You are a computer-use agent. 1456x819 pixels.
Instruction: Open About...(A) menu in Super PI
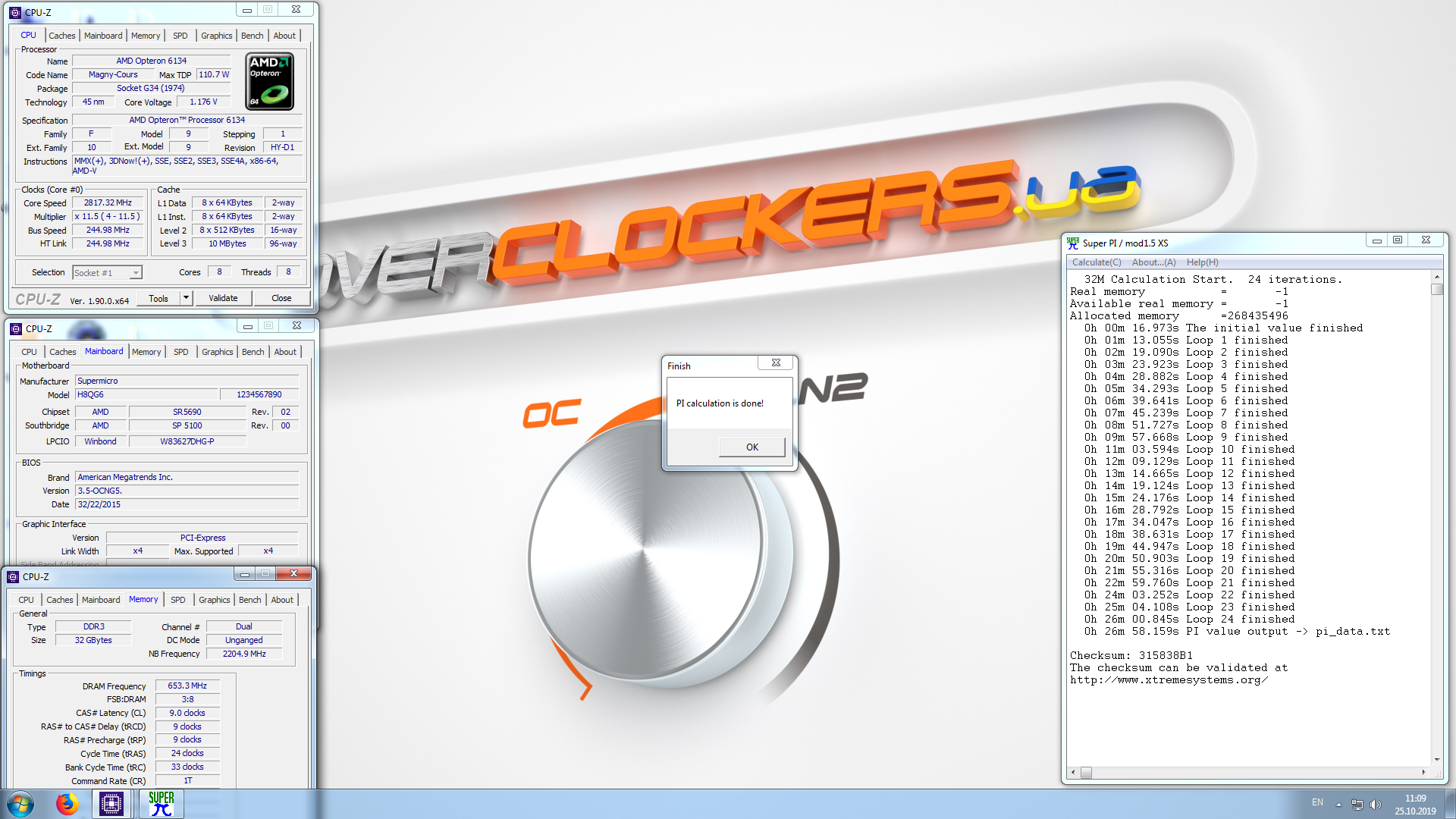[1153, 262]
